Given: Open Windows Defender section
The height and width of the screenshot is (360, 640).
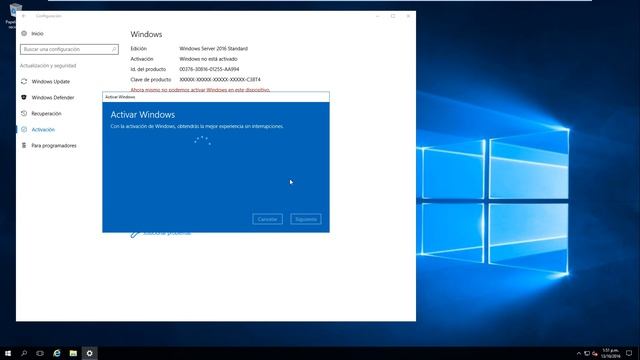Looking at the screenshot, I should 53,98.
